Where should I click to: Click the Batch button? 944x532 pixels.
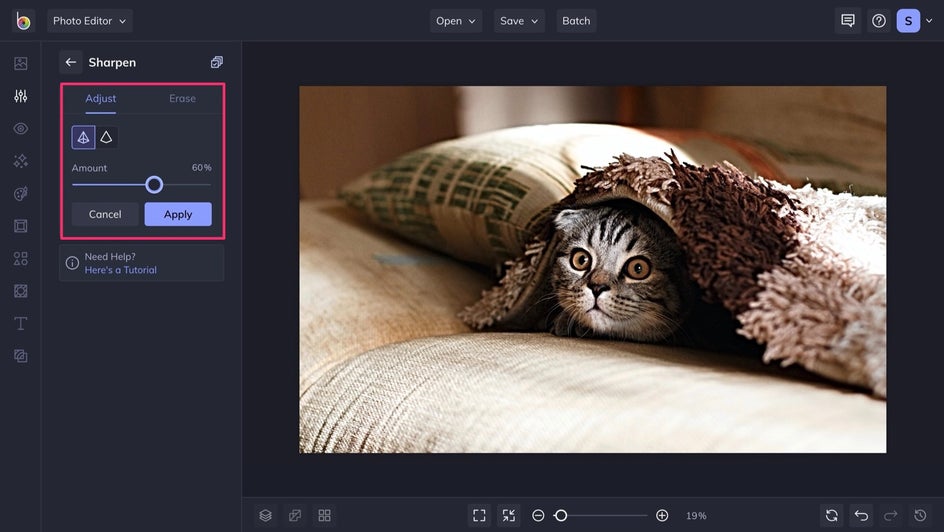(x=576, y=21)
